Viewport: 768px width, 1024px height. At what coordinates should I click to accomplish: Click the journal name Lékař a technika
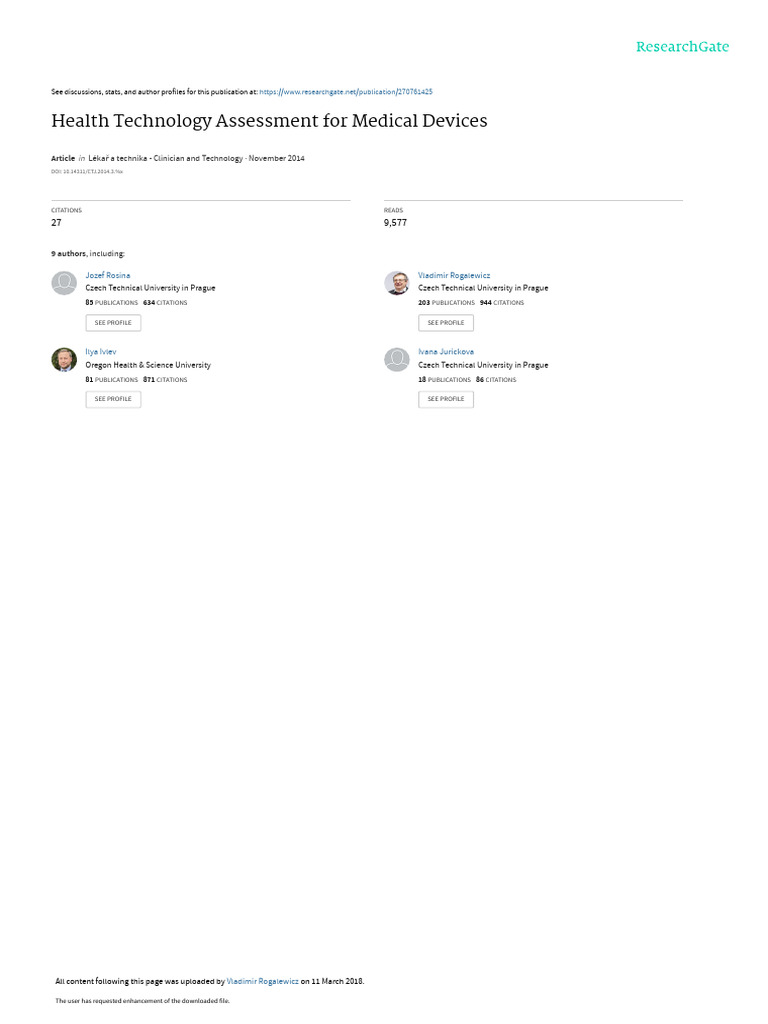tap(165, 159)
